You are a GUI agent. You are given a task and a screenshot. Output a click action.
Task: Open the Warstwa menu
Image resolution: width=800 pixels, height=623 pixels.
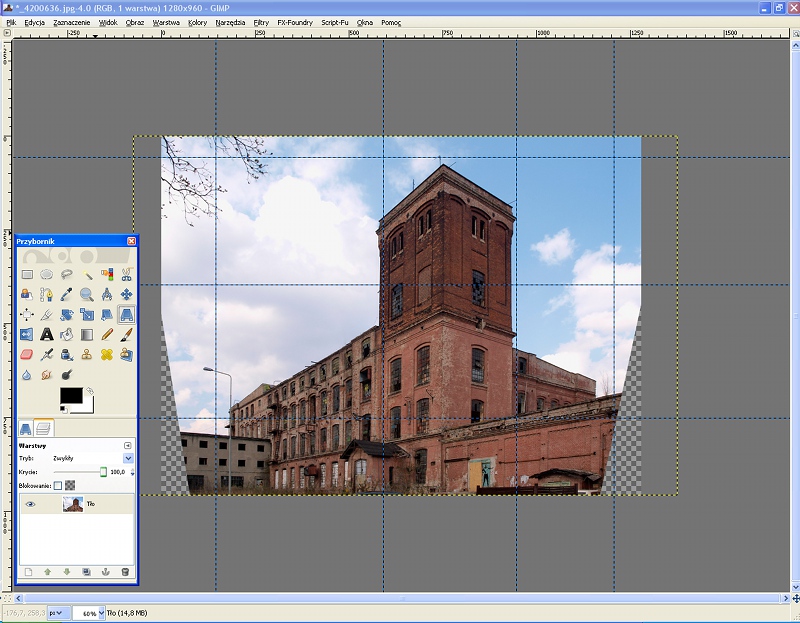pos(166,21)
